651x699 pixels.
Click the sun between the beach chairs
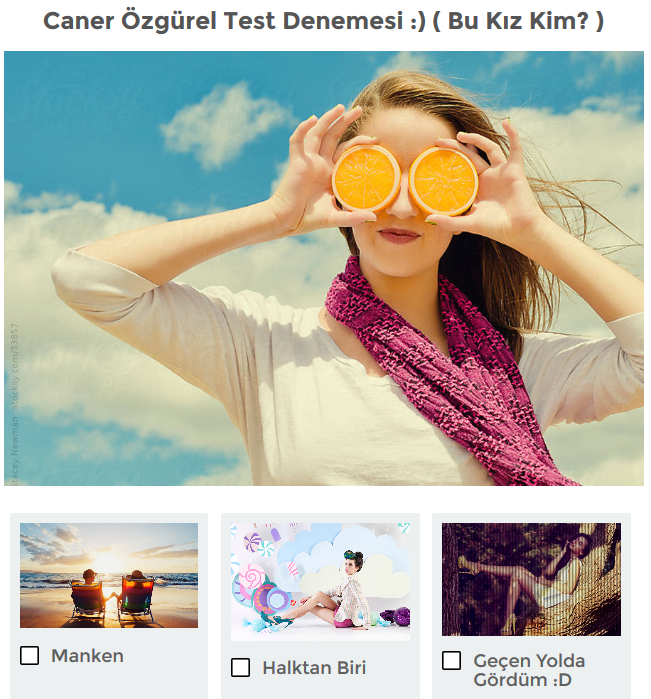[106, 567]
